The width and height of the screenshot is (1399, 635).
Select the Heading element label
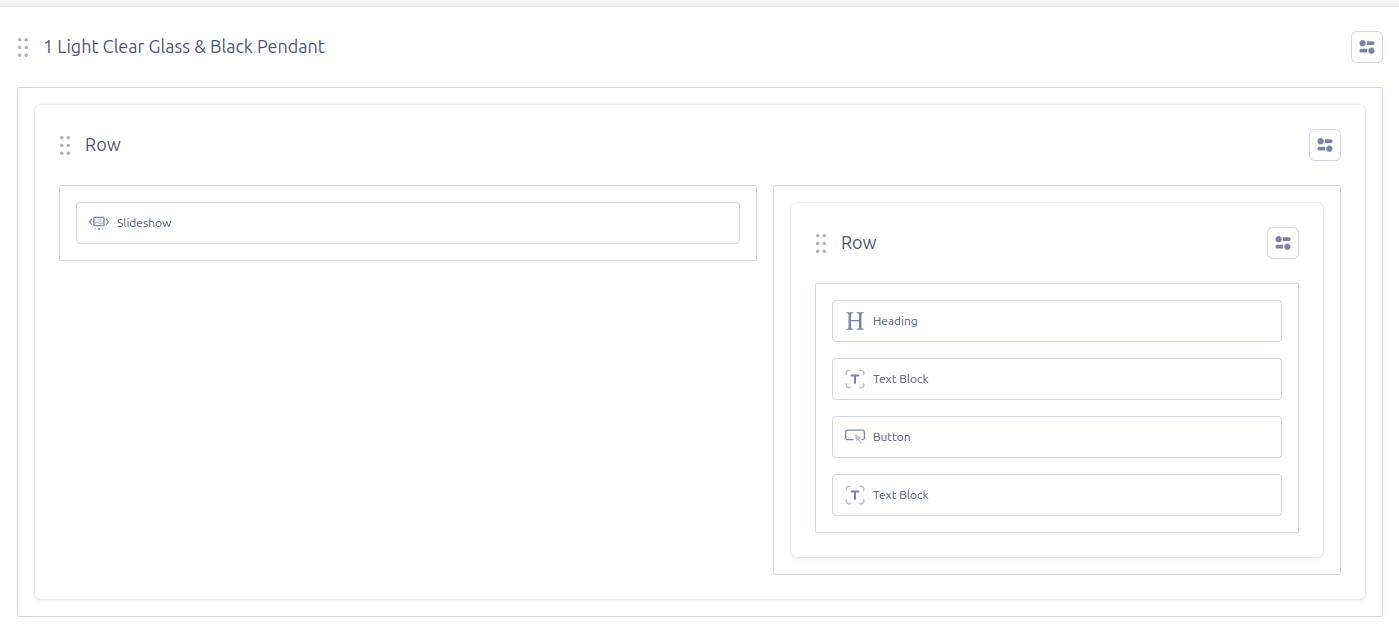tap(895, 321)
